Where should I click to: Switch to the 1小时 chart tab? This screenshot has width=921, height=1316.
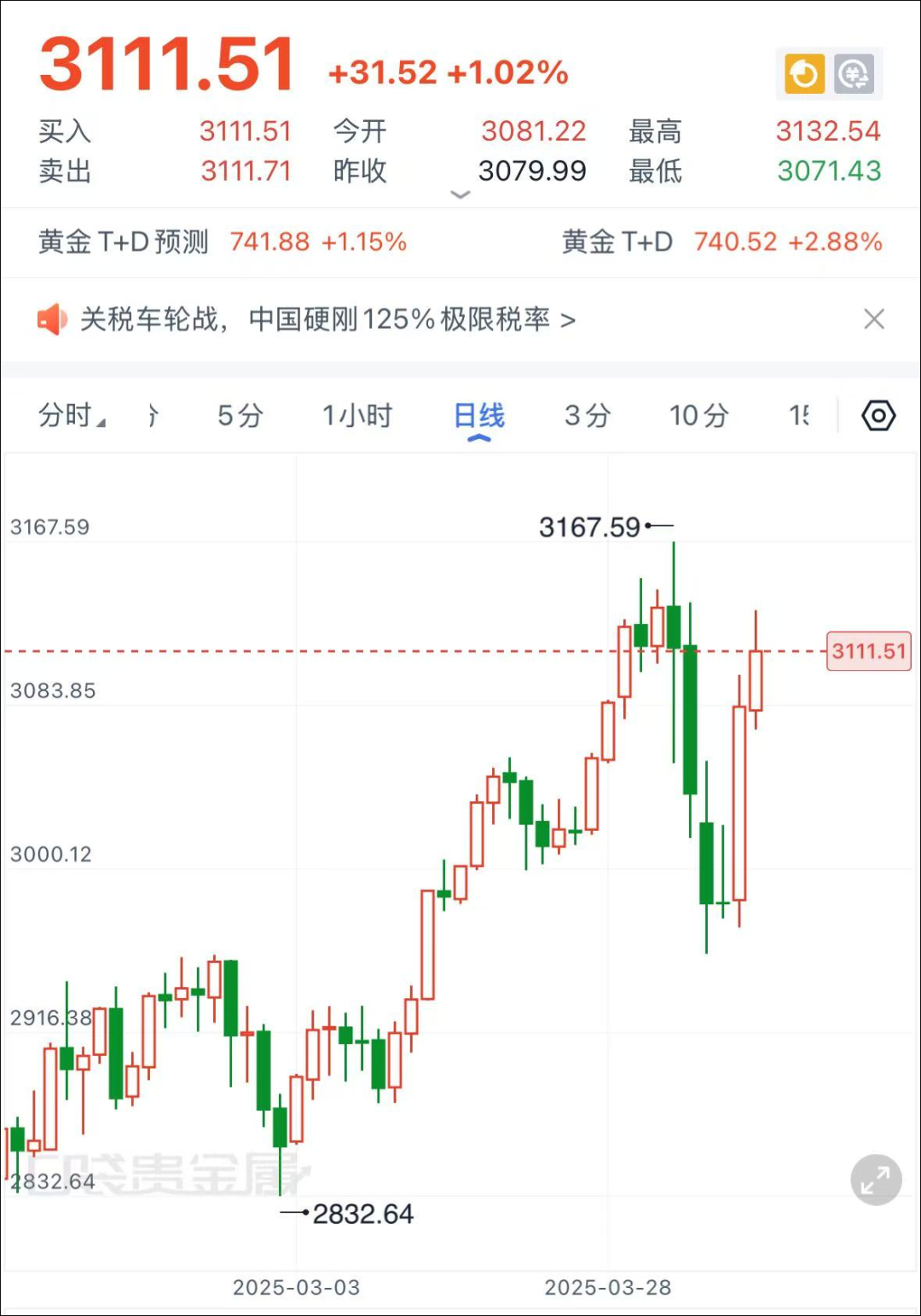click(x=356, y=416)
